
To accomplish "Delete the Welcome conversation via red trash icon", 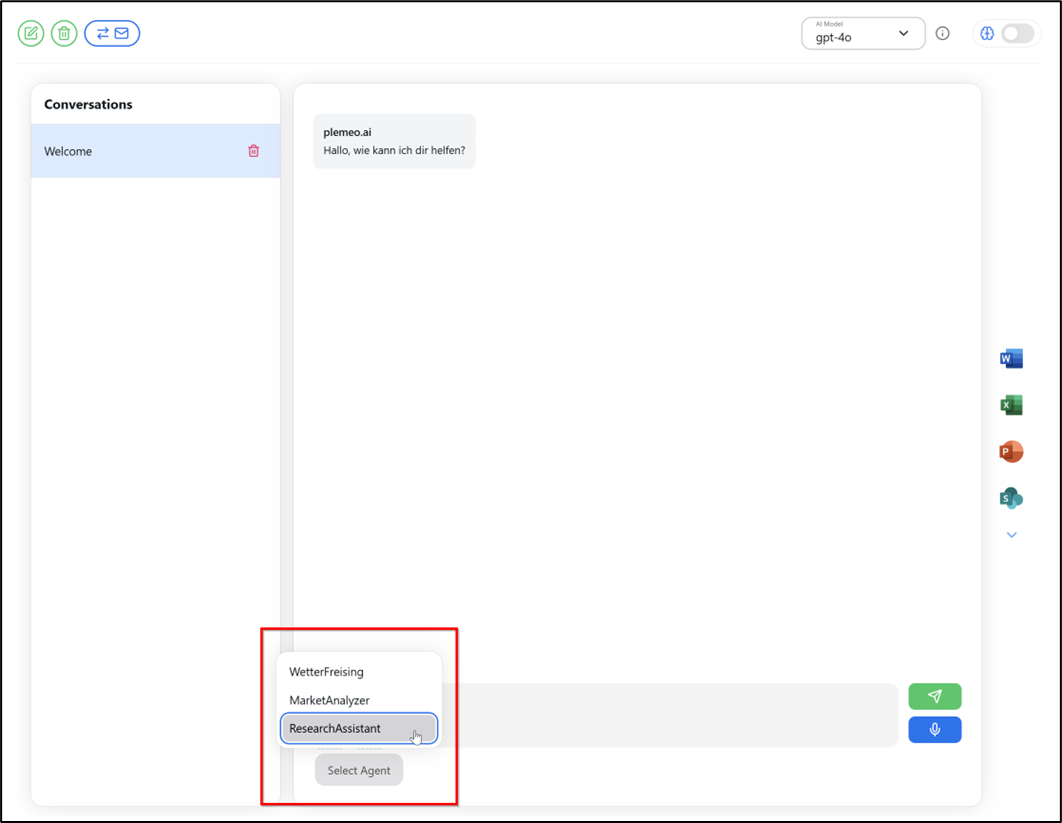I will click(254, 151).
